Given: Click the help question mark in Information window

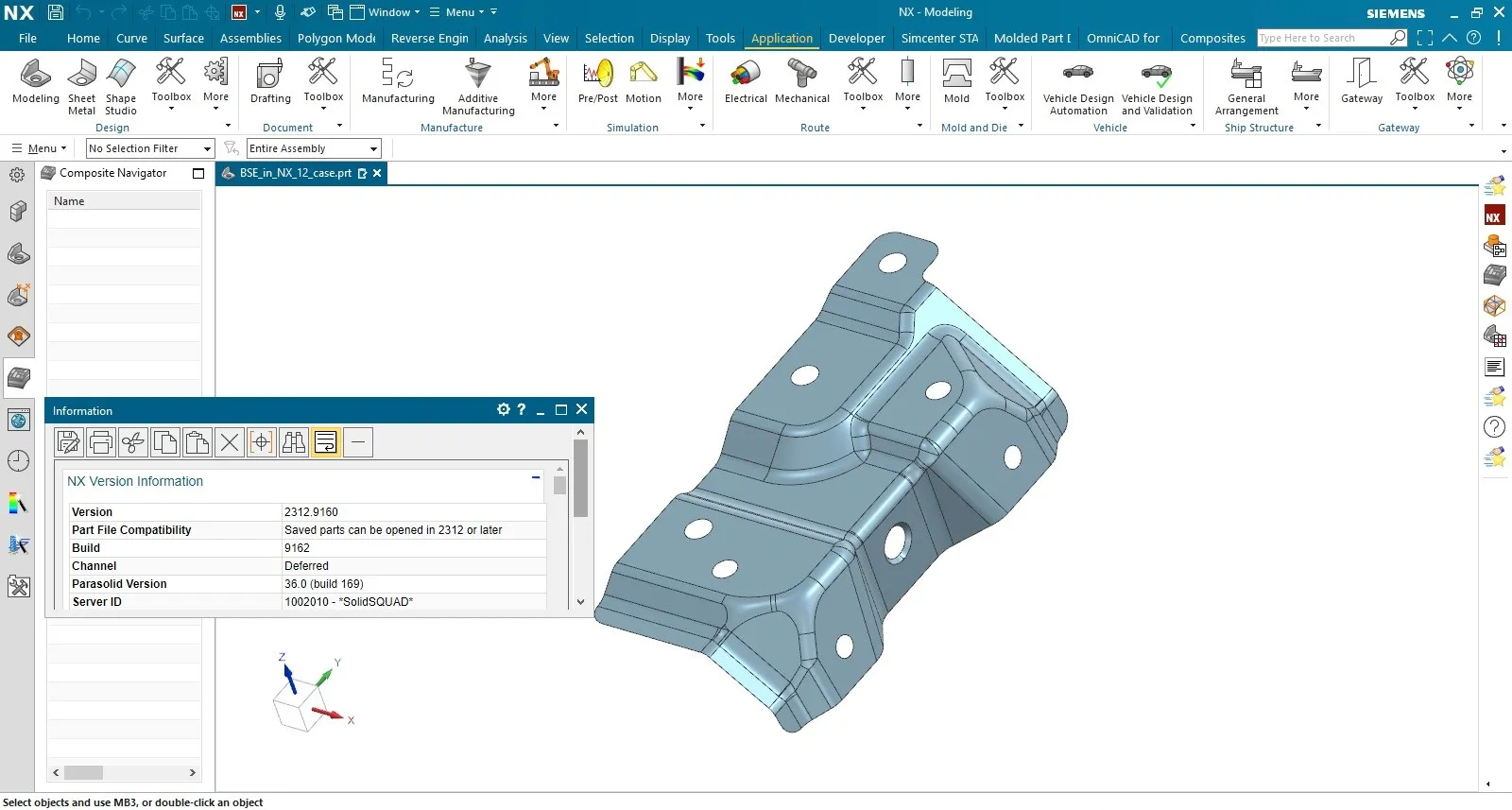Looking at the screenshot, I should [x=521, y=409].
